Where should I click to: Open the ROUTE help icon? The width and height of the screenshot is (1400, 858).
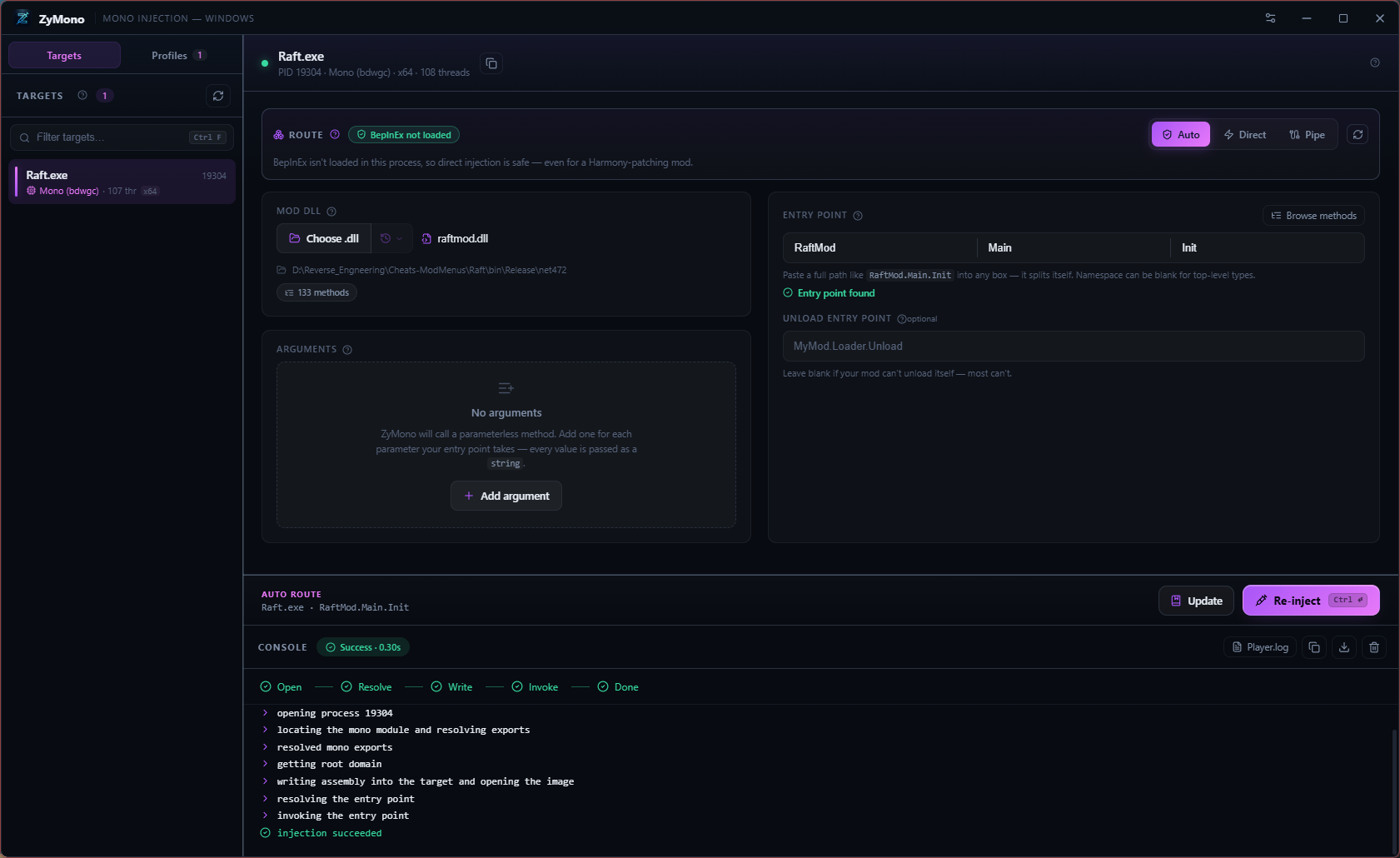335,134
